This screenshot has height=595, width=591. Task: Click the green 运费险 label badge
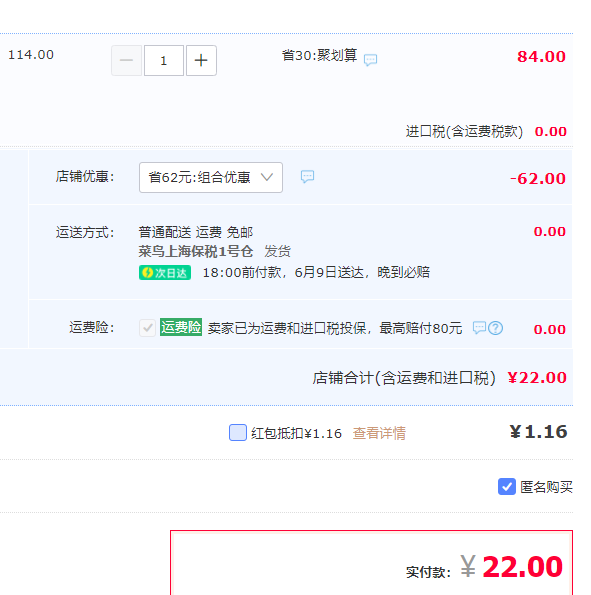pos(181,327)
